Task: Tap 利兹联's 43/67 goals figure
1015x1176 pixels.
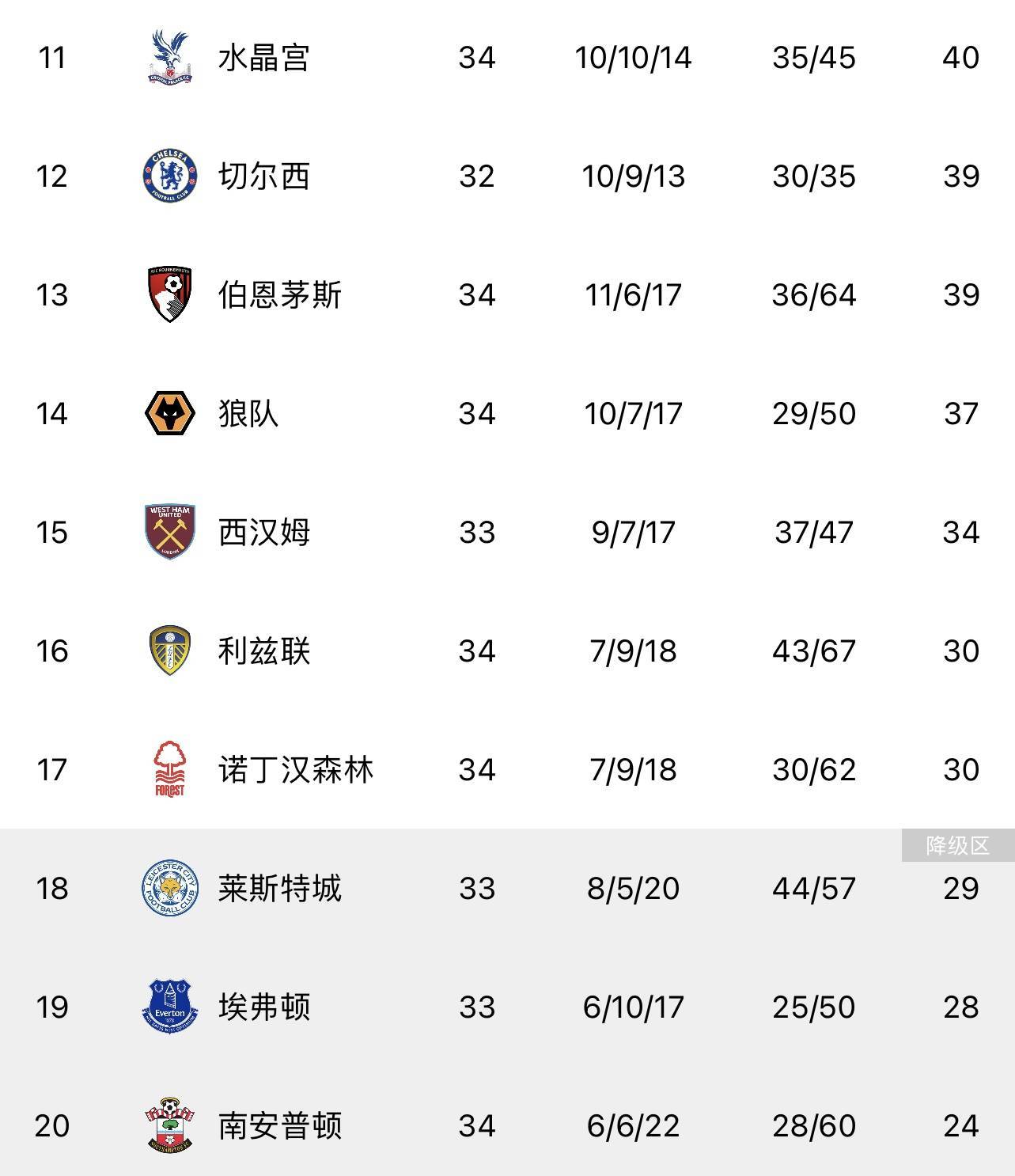Action: pos(813,651)
